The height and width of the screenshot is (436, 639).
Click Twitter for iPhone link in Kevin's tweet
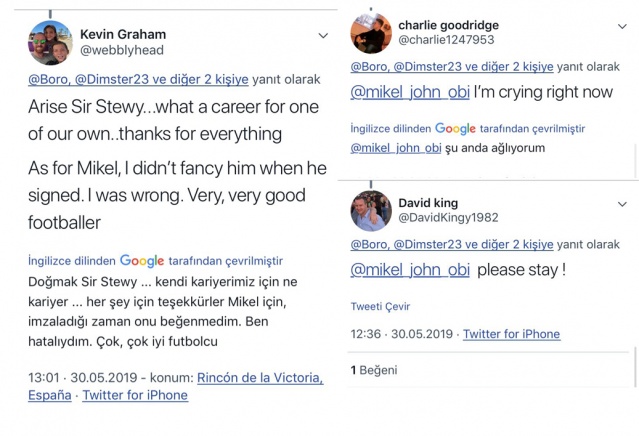pyautogui.click(x=135, y=395)
